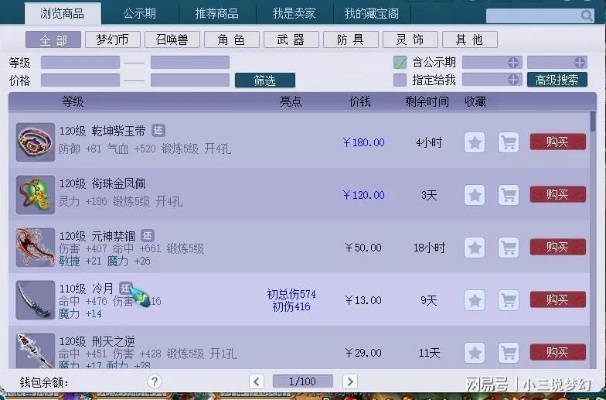Buy the 乾坤紫玉带 for ¥180.00
This screenshot has height=400, width=606.
[558, 142]
